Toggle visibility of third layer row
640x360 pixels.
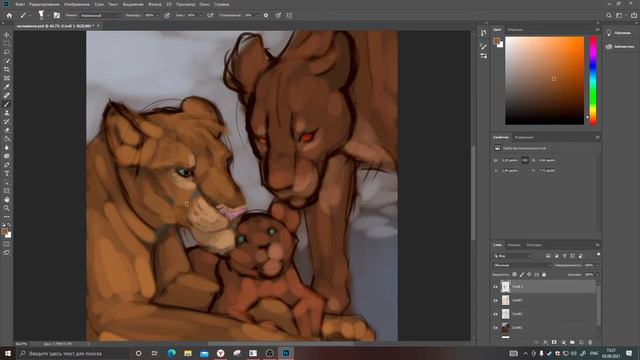(496, 314)
